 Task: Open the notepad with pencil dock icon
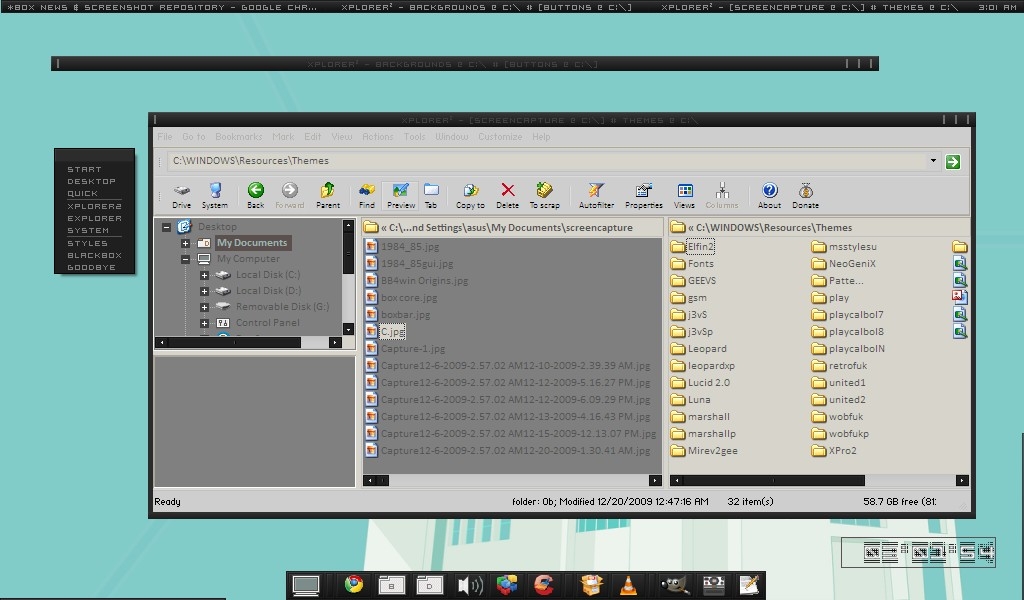pos(748,585)
